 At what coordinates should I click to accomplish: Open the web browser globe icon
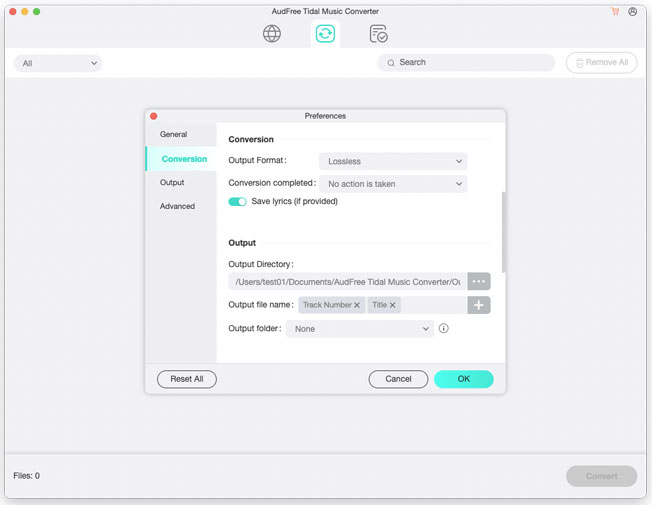[272, 34]
